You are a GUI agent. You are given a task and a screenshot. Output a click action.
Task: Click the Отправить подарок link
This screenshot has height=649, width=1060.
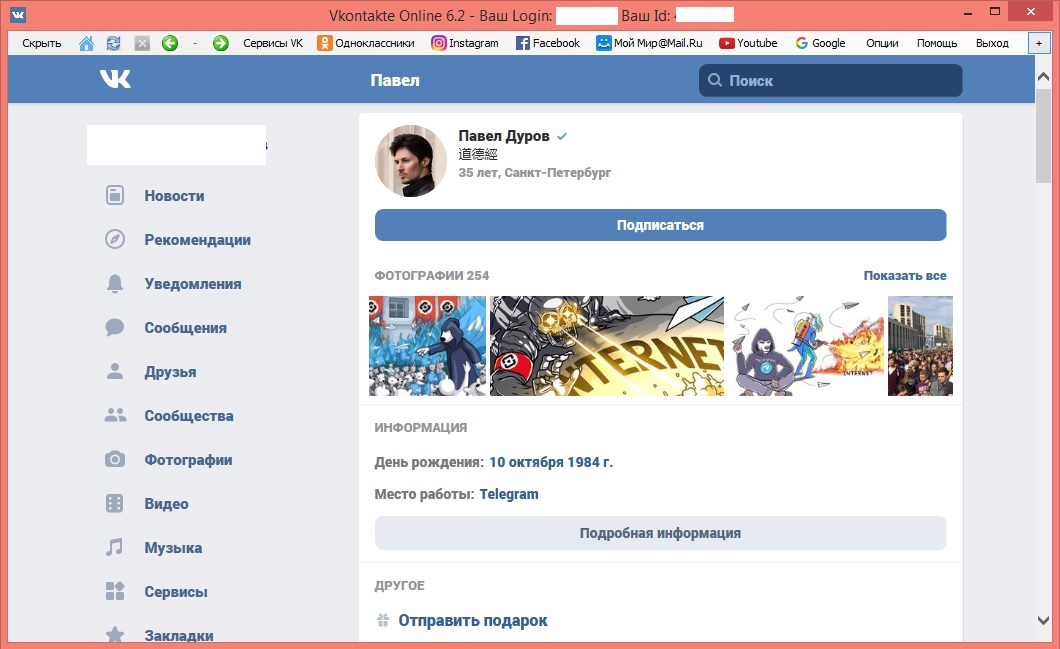point(473,621)
